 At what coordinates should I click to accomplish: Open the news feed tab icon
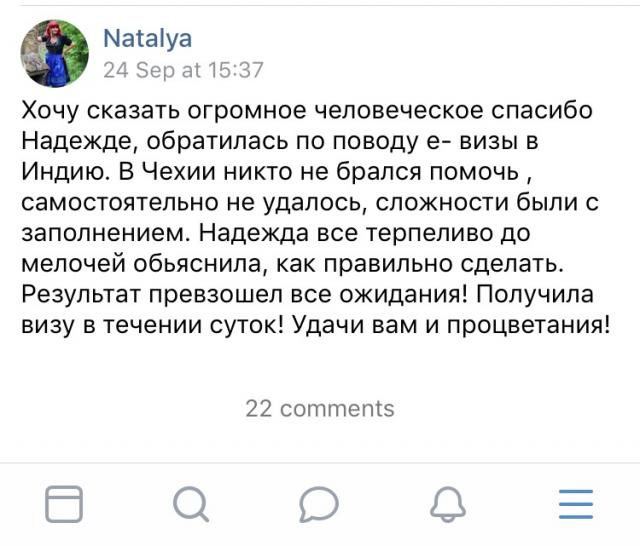(64, 503)
